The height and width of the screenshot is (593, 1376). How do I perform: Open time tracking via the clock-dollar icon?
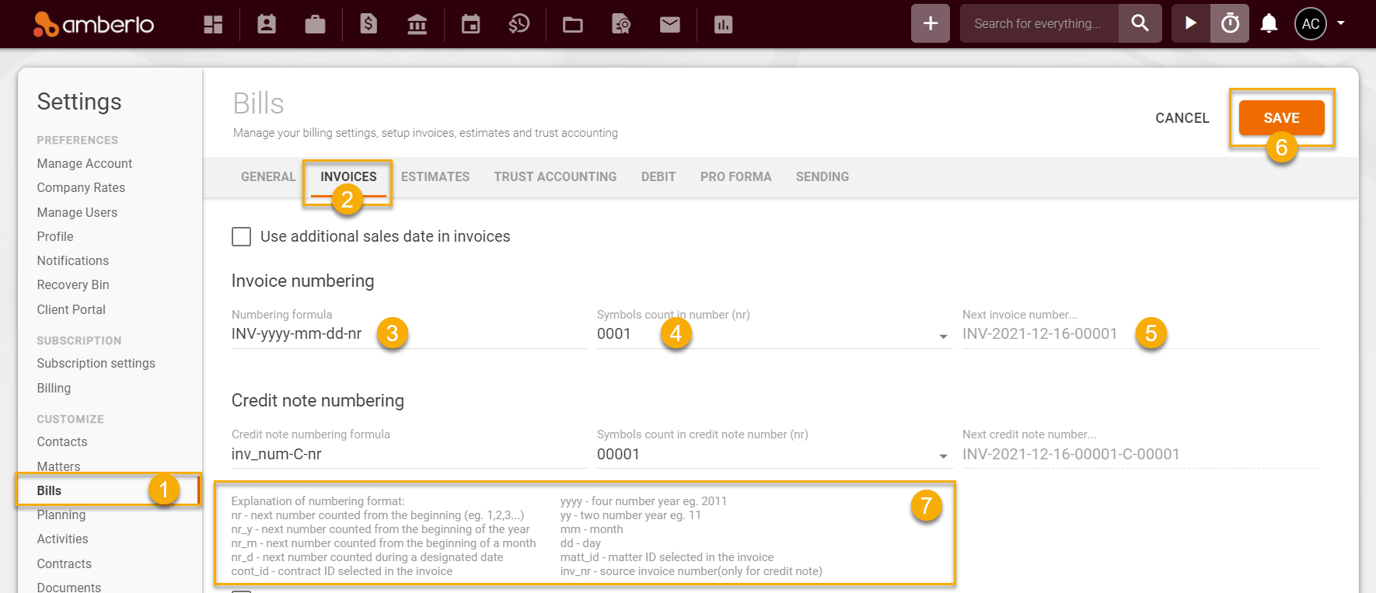point(519,23)
